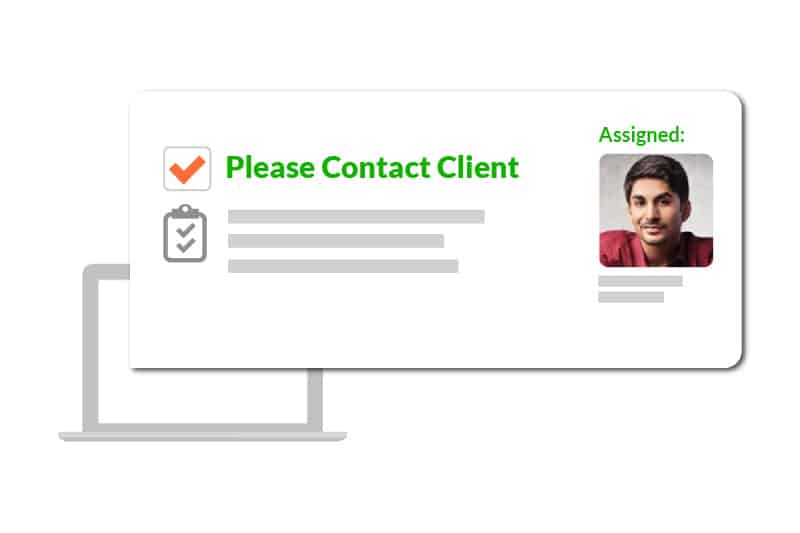Toggle the orange checkmark checkbox

click(x=187, y=169)
